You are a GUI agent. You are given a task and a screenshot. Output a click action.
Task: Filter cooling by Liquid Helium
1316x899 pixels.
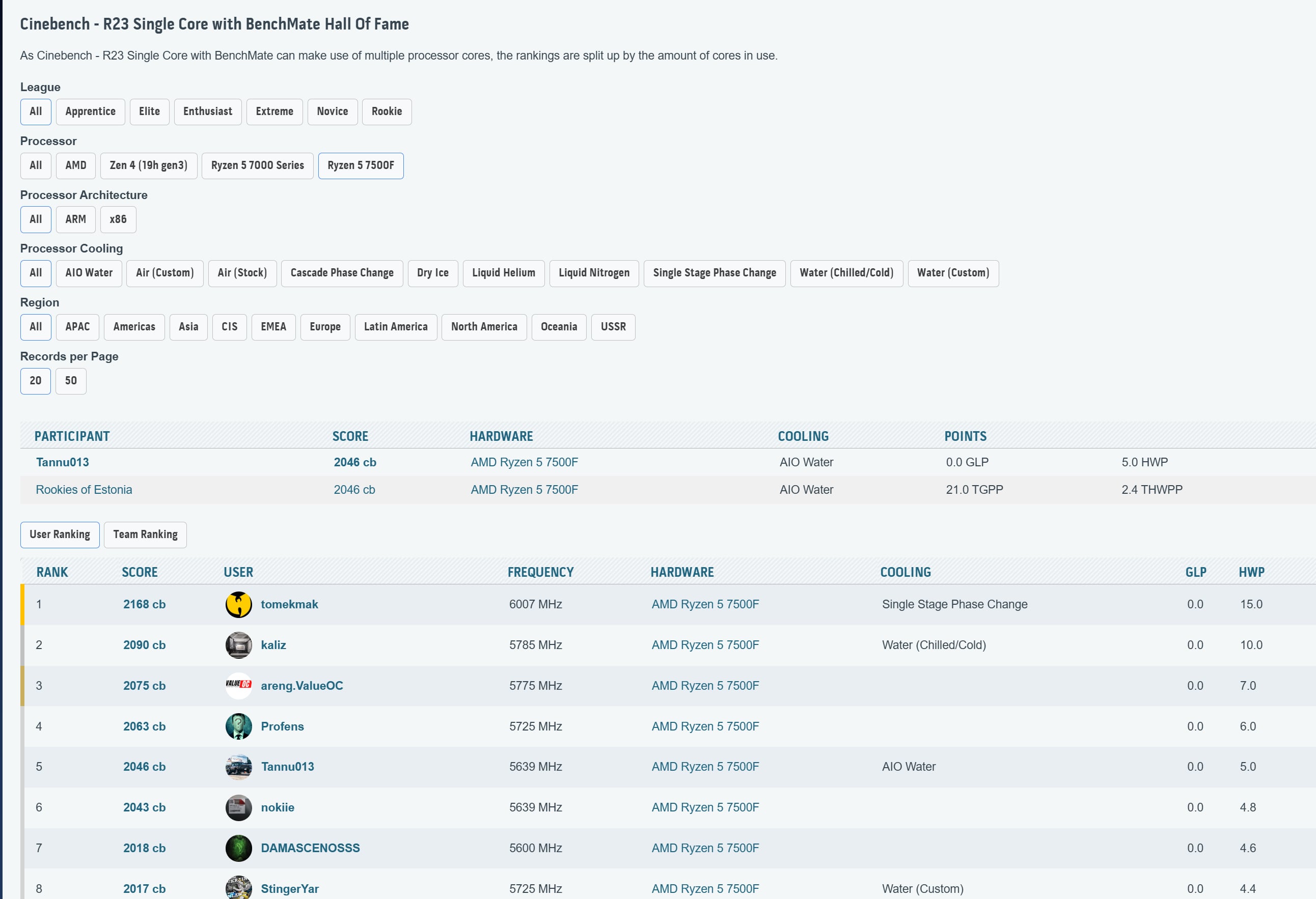[503, 273]
